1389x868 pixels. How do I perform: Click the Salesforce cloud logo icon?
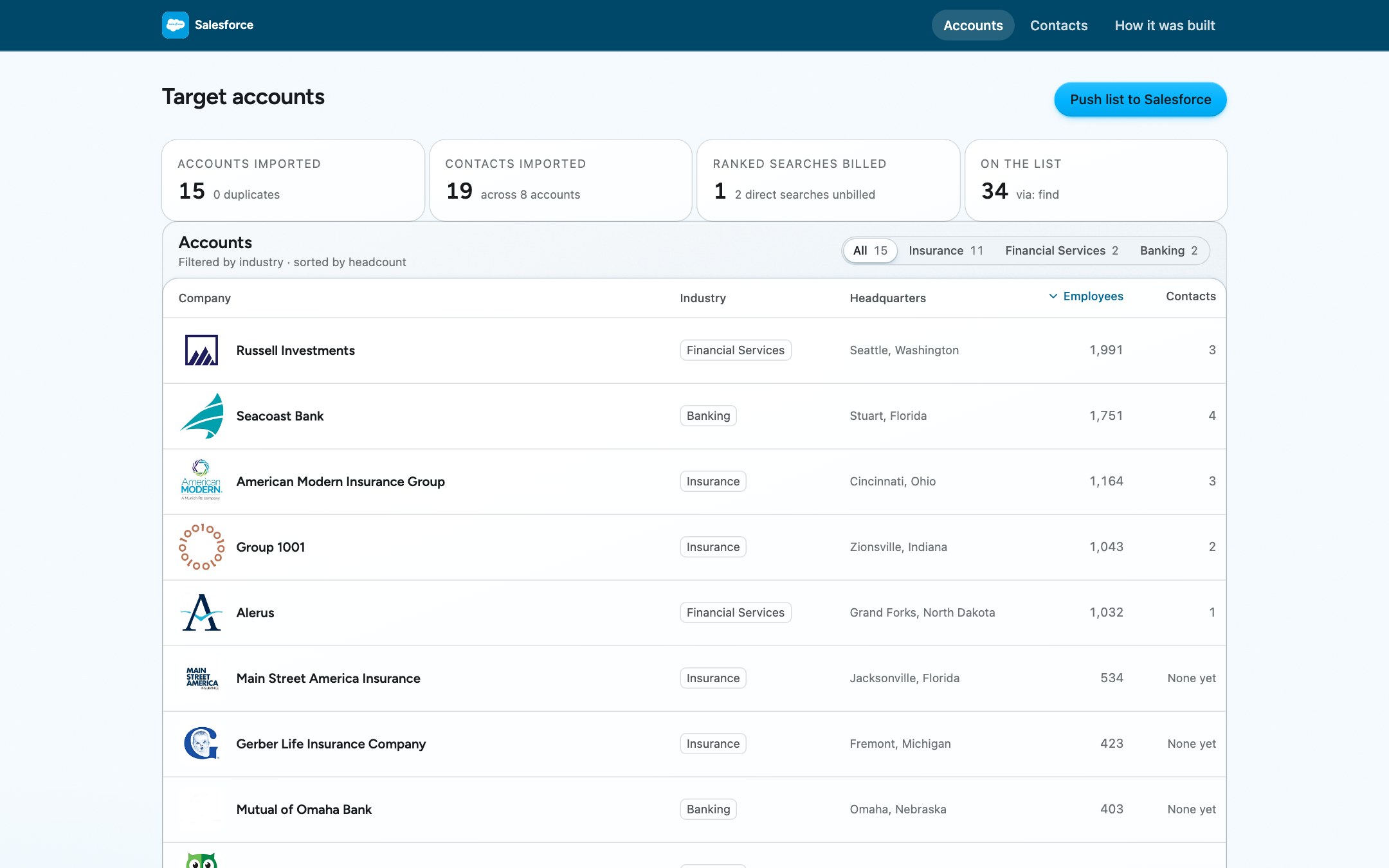(x=175, y=25)
